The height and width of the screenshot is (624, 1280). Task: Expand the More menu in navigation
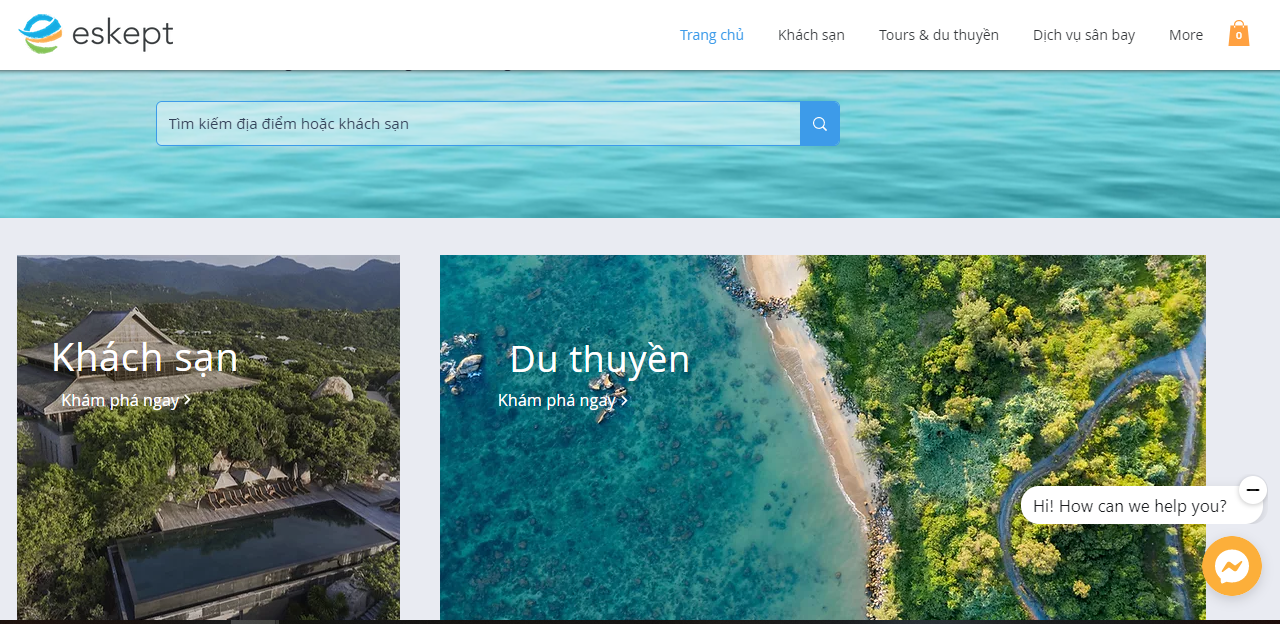click(1185, 35)
